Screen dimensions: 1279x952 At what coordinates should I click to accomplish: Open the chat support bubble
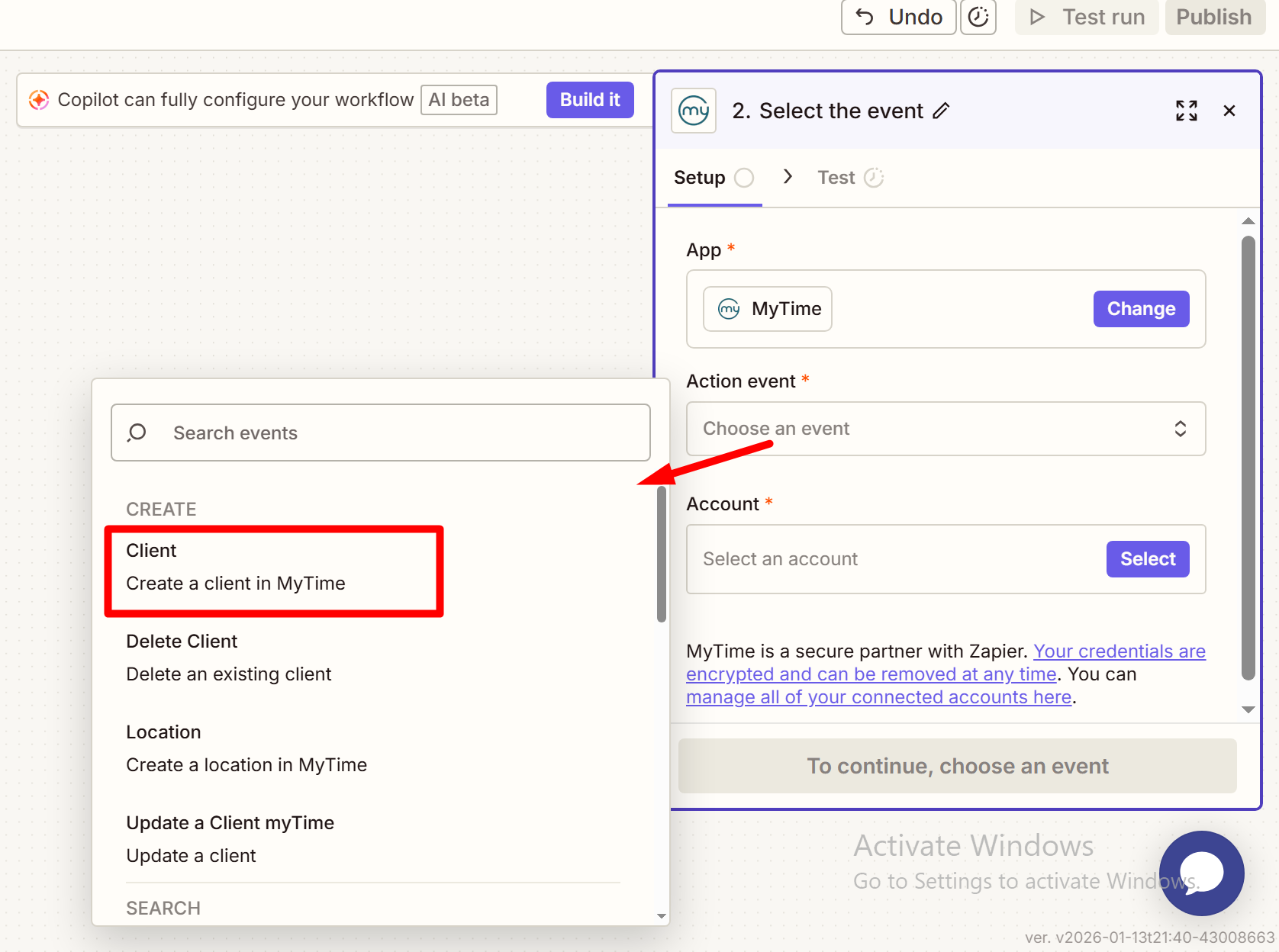tap(1202, 873)
